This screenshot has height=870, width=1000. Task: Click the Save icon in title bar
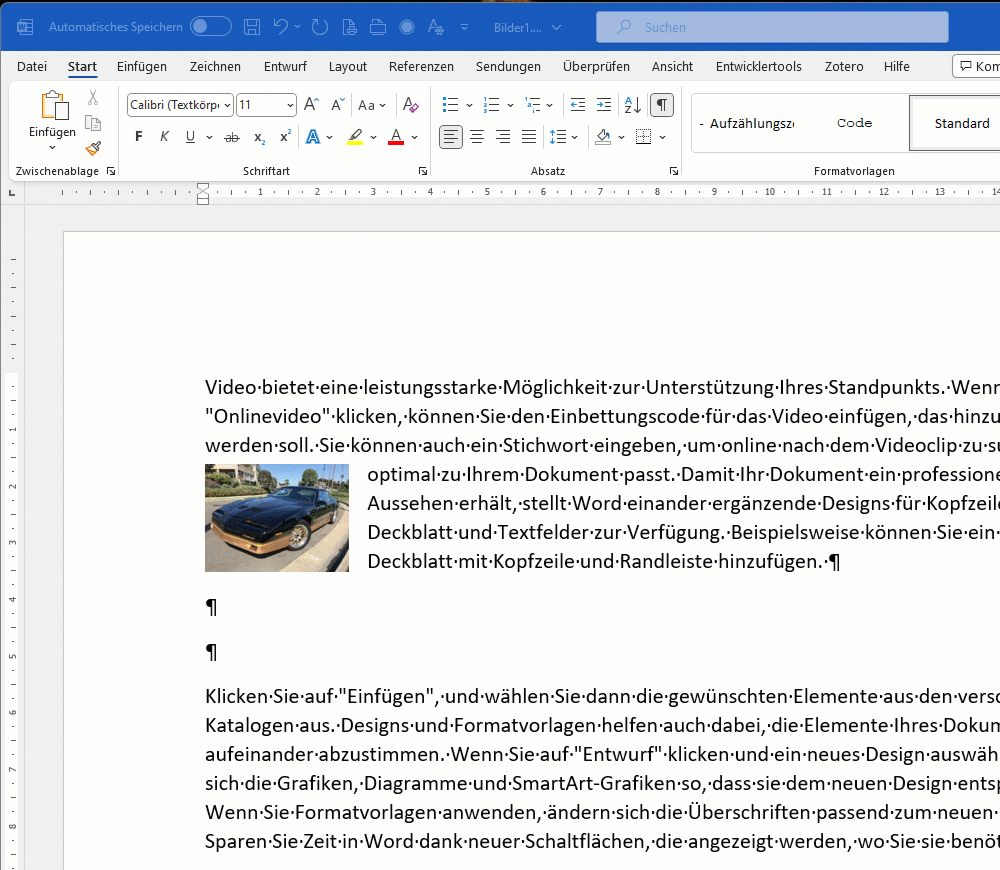(253, 27)
